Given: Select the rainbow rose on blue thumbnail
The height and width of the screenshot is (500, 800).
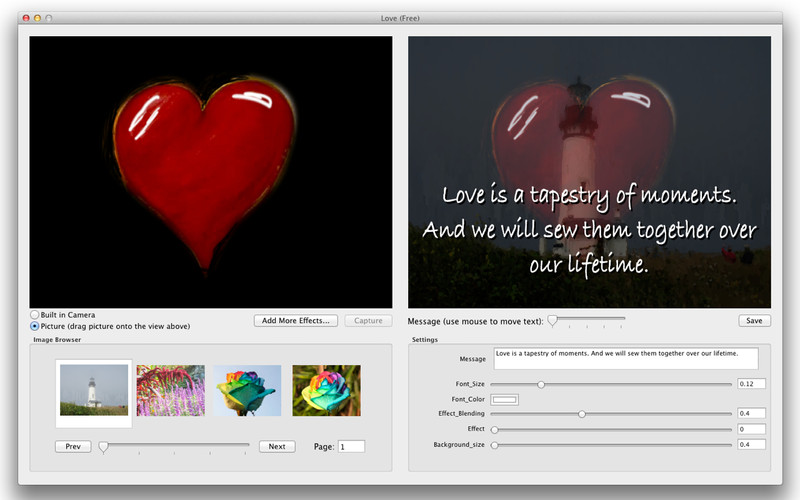Looking at the screenshot, I should [x=247, y=390].
